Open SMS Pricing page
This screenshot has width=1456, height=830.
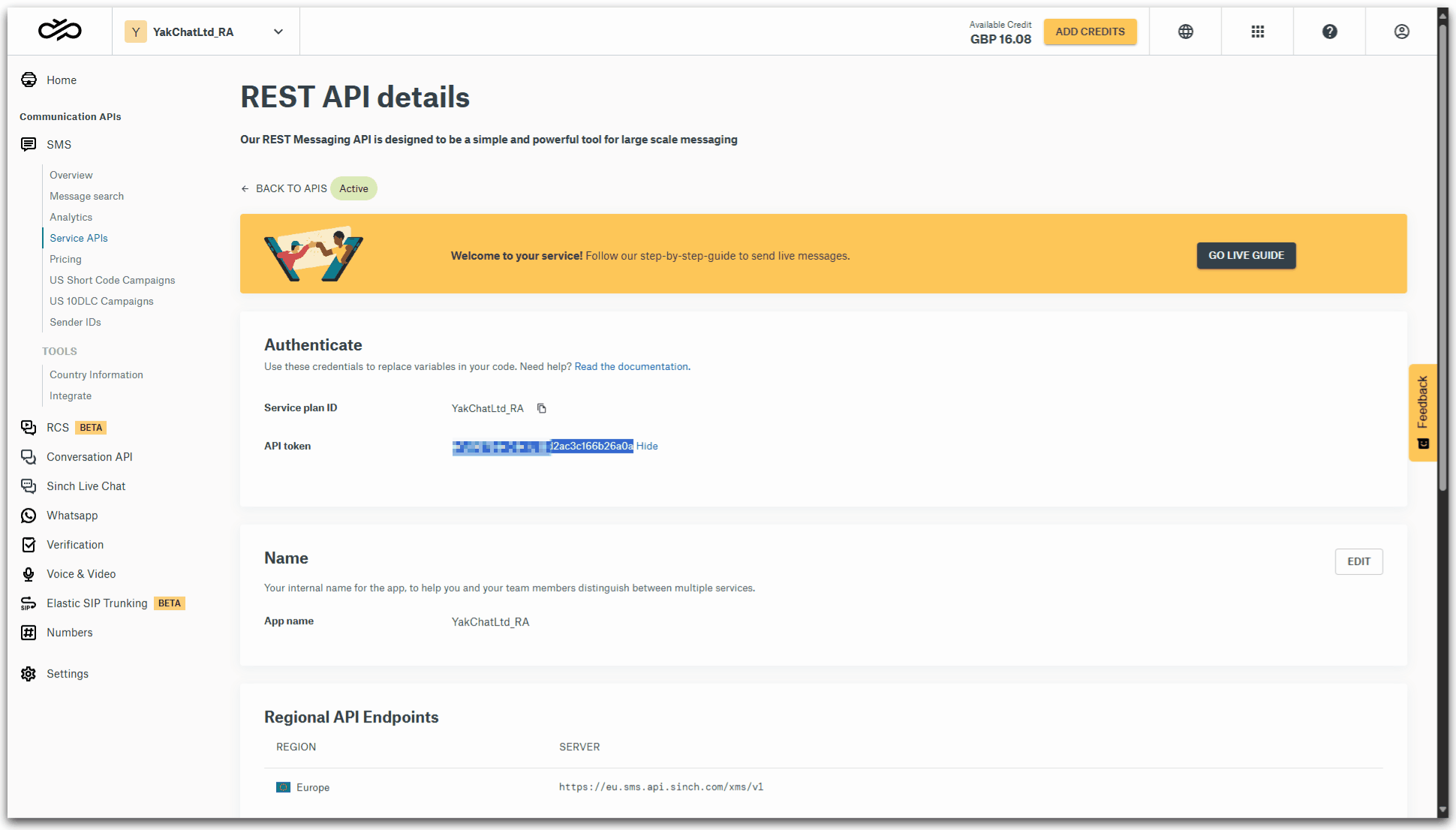66,259
